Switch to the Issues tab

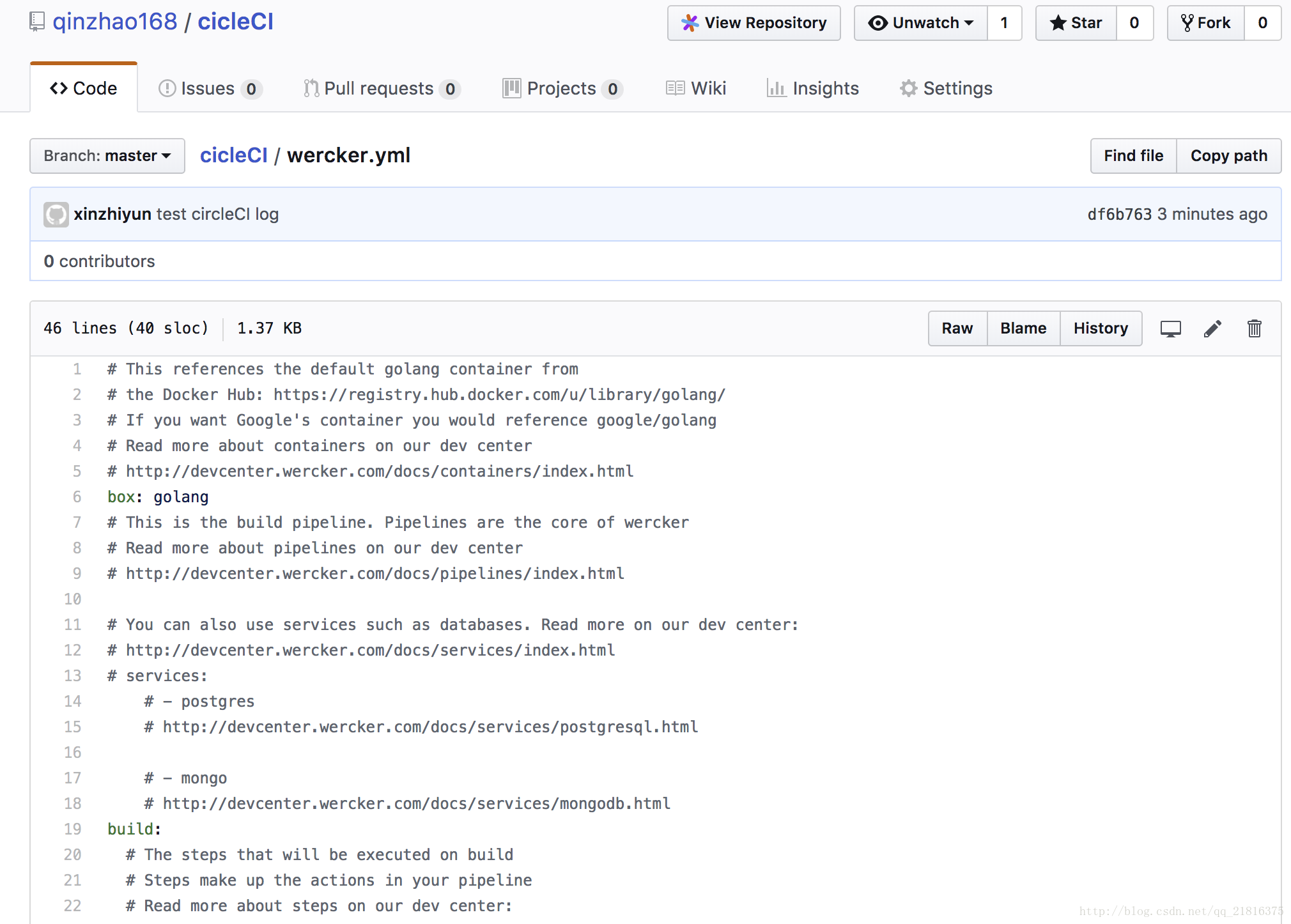tap(210, 88)
